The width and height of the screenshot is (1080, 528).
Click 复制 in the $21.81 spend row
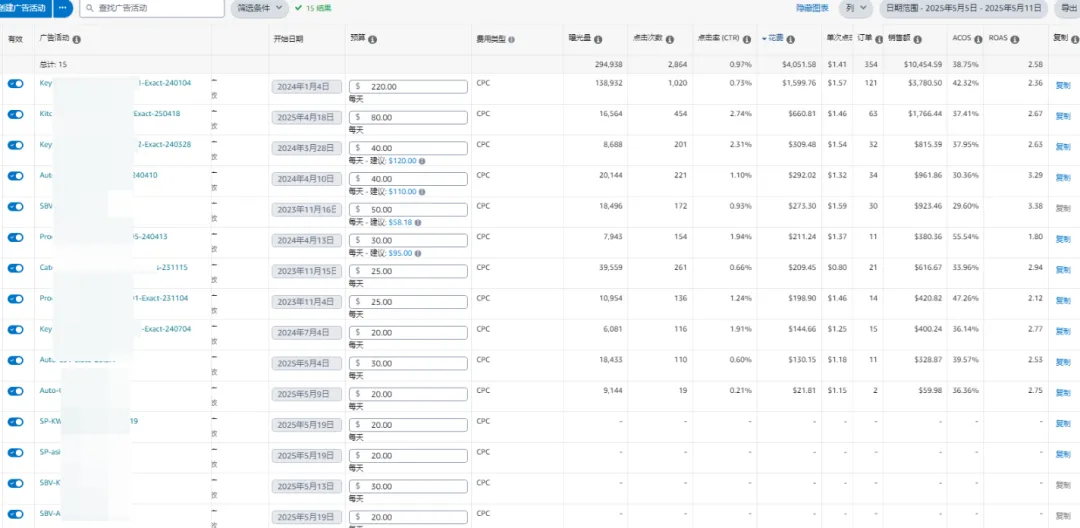coord(1063,392)
